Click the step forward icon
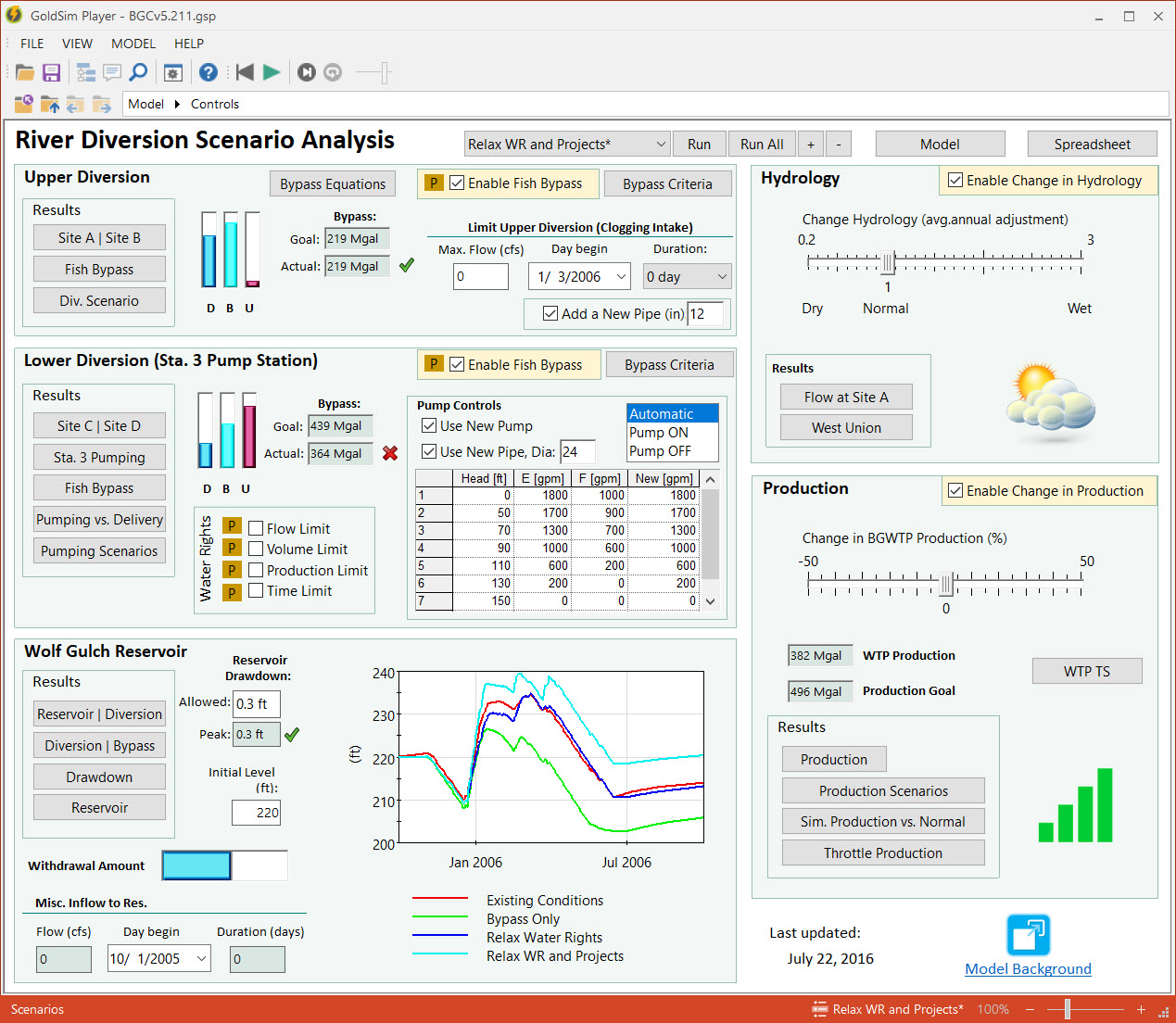This screenshot has height=1023, width=1176. (x=307, y=72)
